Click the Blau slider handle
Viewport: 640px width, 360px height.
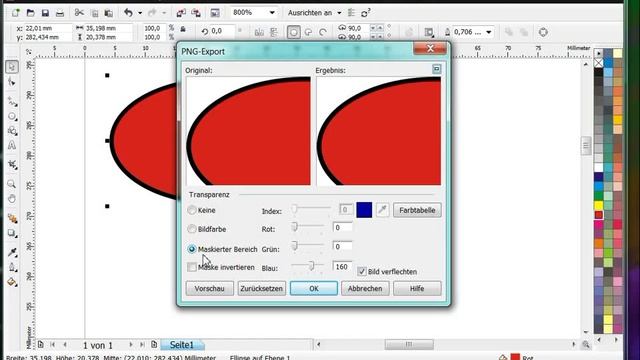[x=311, y=266]
